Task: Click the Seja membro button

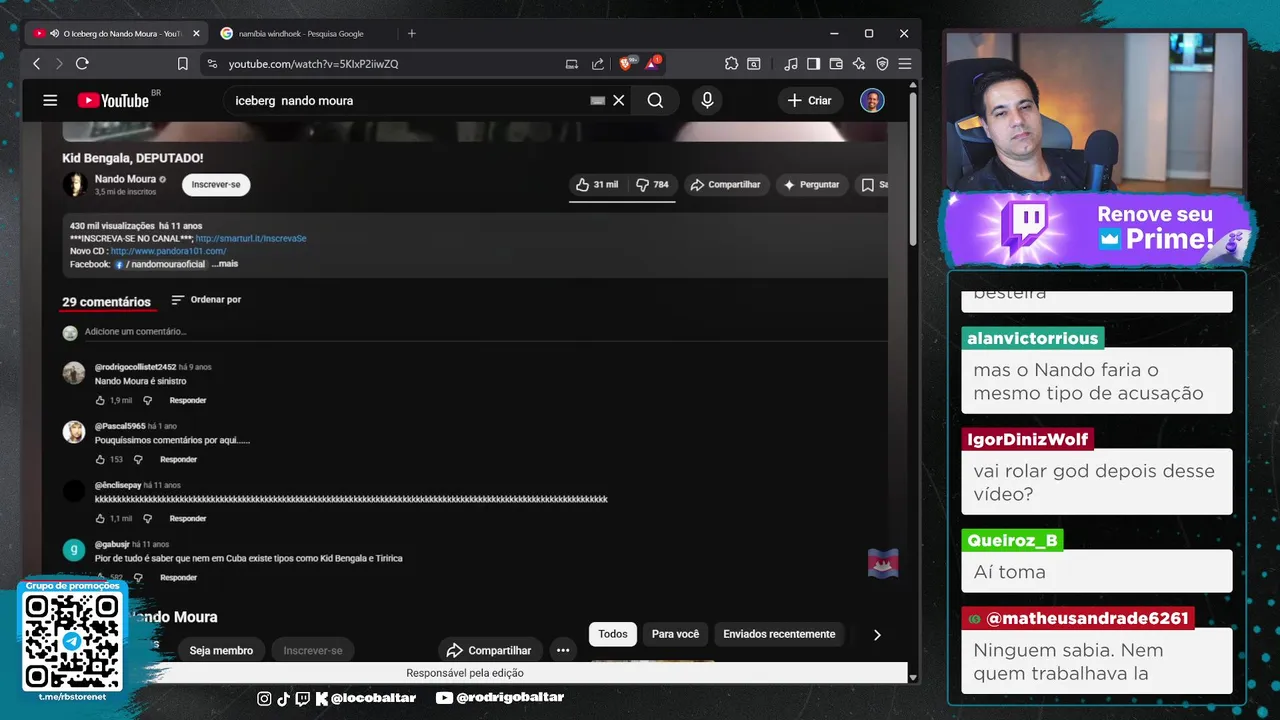Action: click(x=221, y=650)
